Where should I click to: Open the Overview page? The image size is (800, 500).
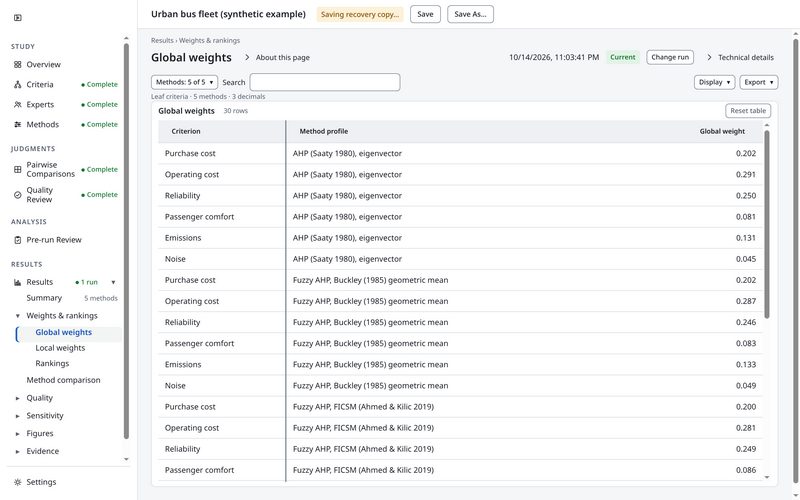point(43,65)
